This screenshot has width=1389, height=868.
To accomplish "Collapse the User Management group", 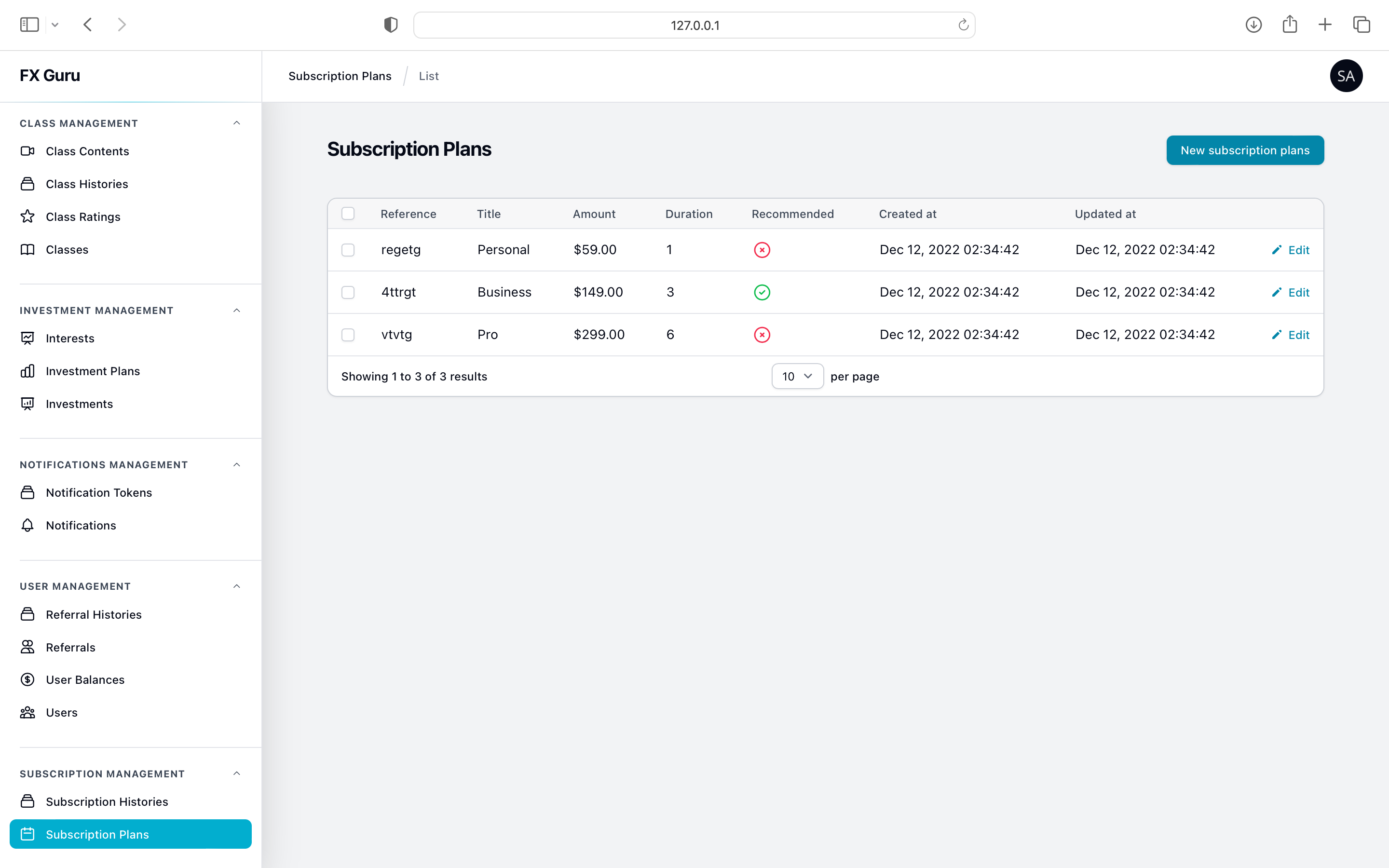I will pyautogui.click(x=236, y=586).
